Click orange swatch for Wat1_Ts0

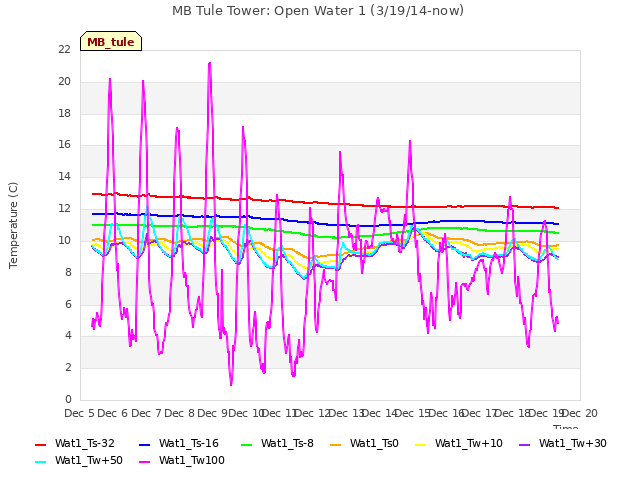pyautogui.click(x=336, y=444)
